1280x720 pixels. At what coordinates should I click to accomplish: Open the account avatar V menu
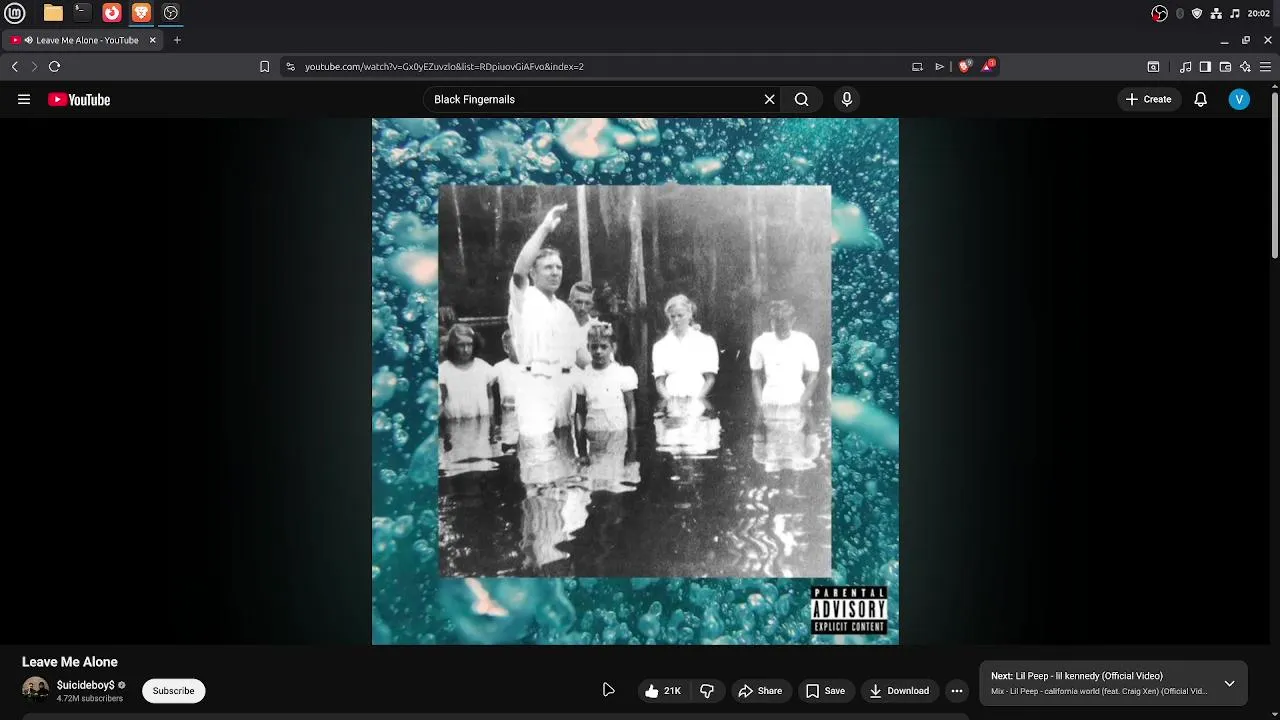click(1239, 99)
